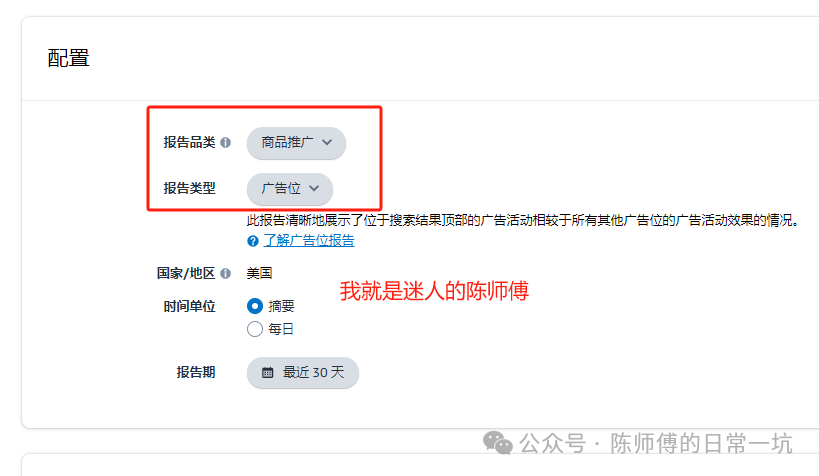Image resolution: width=819 pixels, height=476 pixels.
Task: Click the blue question mark help icon
Action: click(253, 241)
